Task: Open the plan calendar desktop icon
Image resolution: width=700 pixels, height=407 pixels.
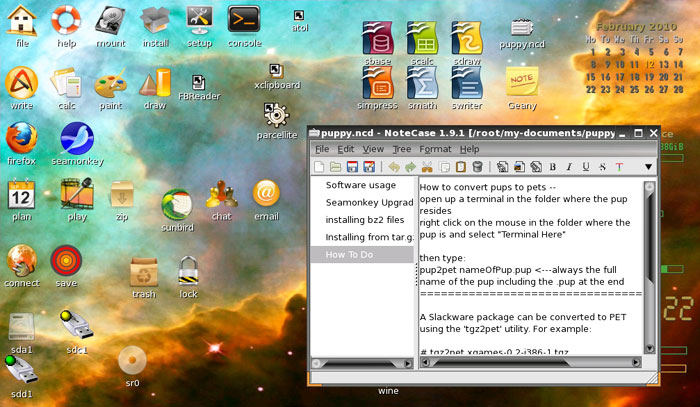Action: pyautogui.click(x=21, y=199)
